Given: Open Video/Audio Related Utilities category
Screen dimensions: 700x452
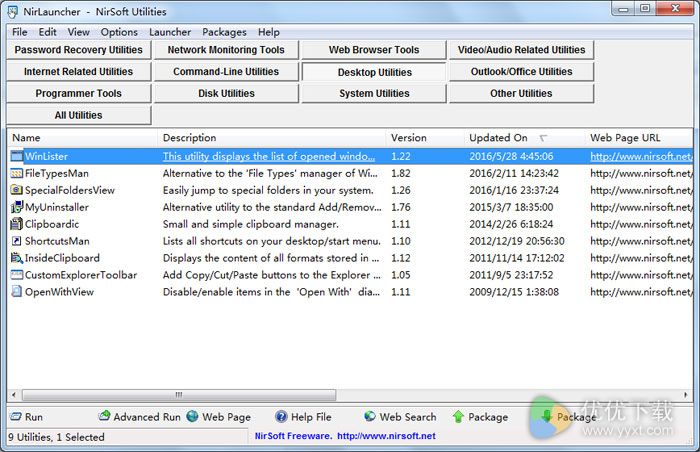Looking at the screenshot, I should pyautogui.click(x=521, y=50).
